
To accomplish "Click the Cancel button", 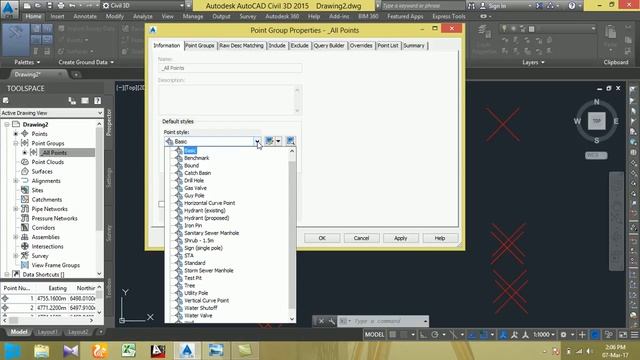I will [x=361, y=238].
